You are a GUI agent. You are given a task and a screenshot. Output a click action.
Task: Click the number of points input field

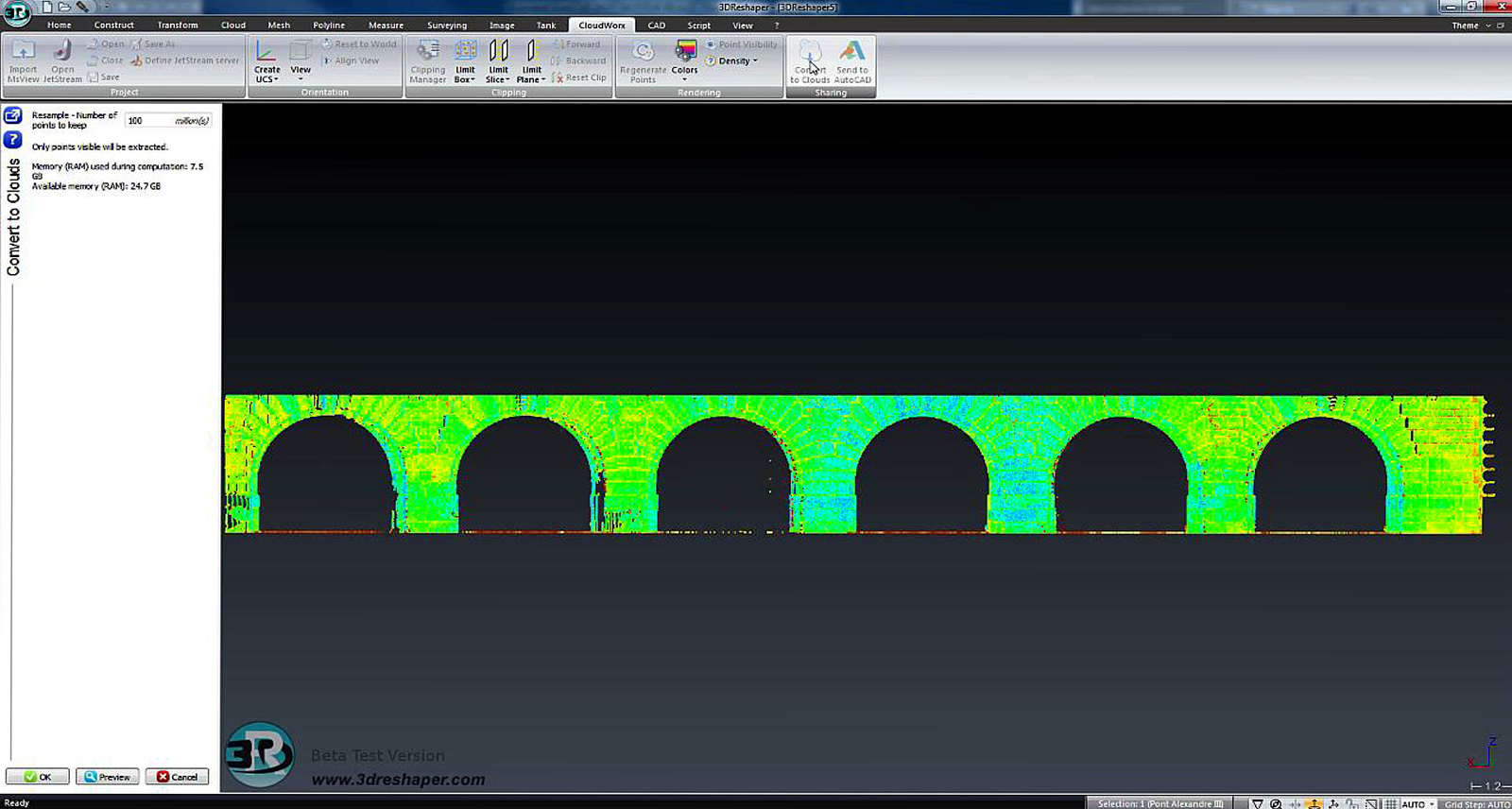[149, 121]
